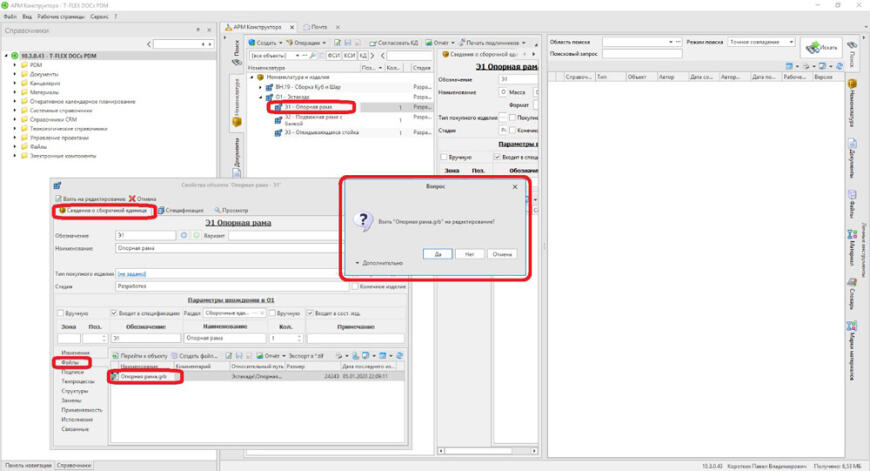Toggle Входит в сост. изд. checkbox
Screen dimensions: 870x471
click(x=310, y=313)
